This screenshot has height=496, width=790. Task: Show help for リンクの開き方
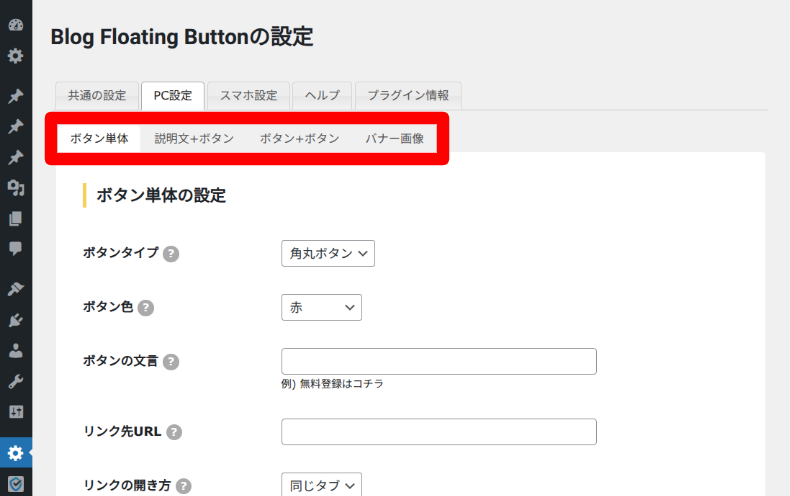[x=183, y=486]
